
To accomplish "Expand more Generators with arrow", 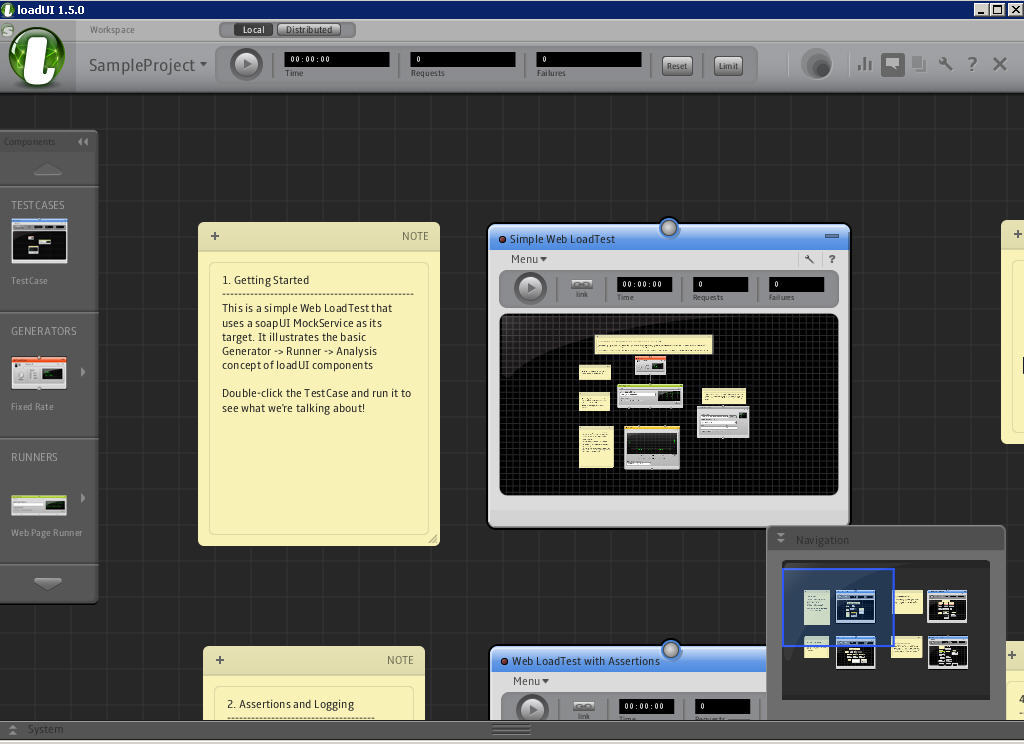I will [83, 372].
